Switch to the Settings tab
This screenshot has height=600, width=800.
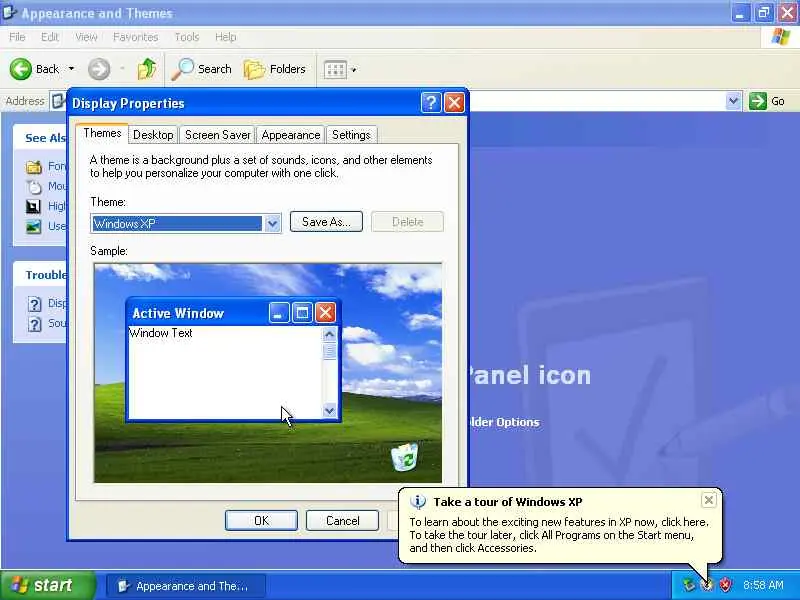click(x=351, y=135)
